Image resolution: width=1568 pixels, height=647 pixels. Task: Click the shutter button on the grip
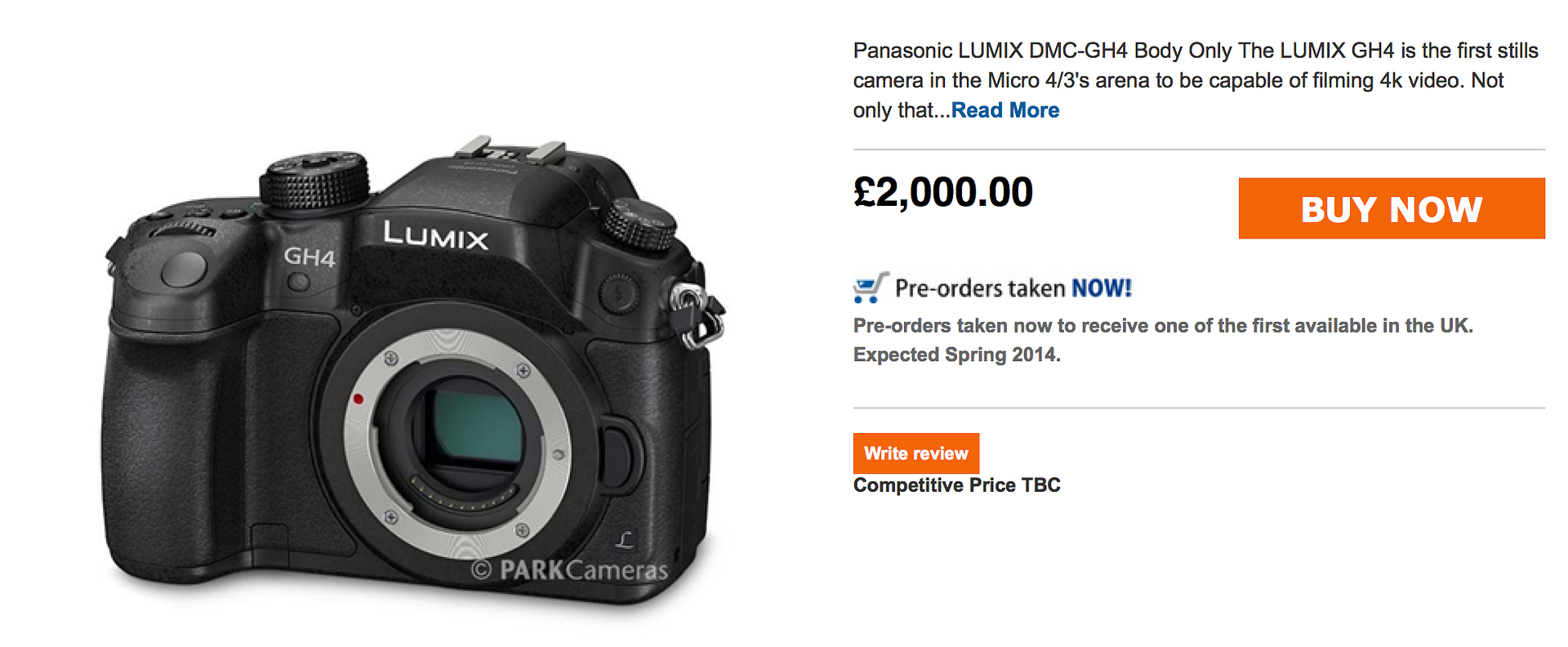point(184,269)
